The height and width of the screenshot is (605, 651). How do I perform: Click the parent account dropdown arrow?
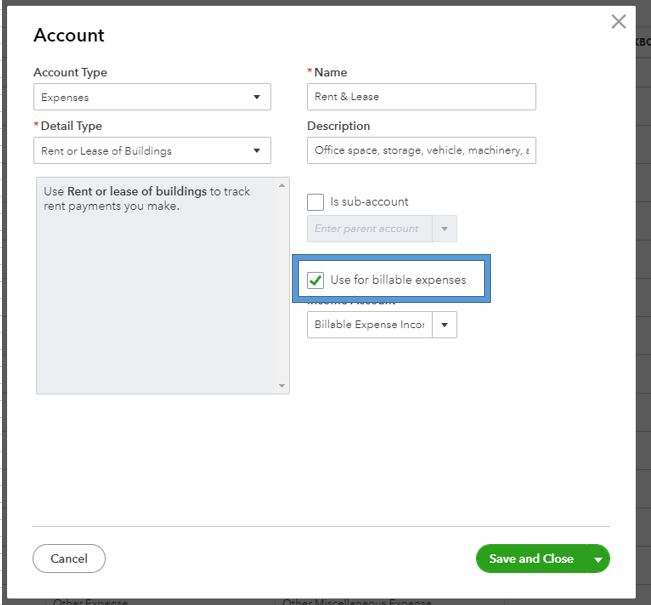point(445,229)
